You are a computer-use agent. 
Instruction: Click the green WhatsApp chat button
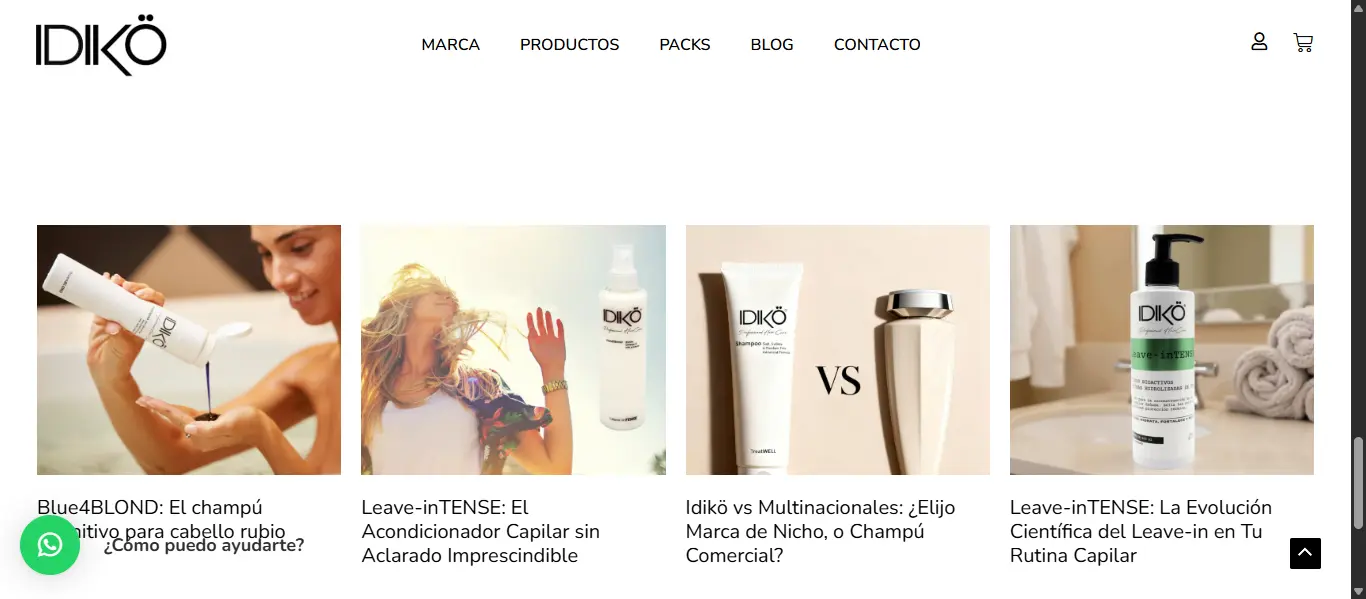point(50,545)
